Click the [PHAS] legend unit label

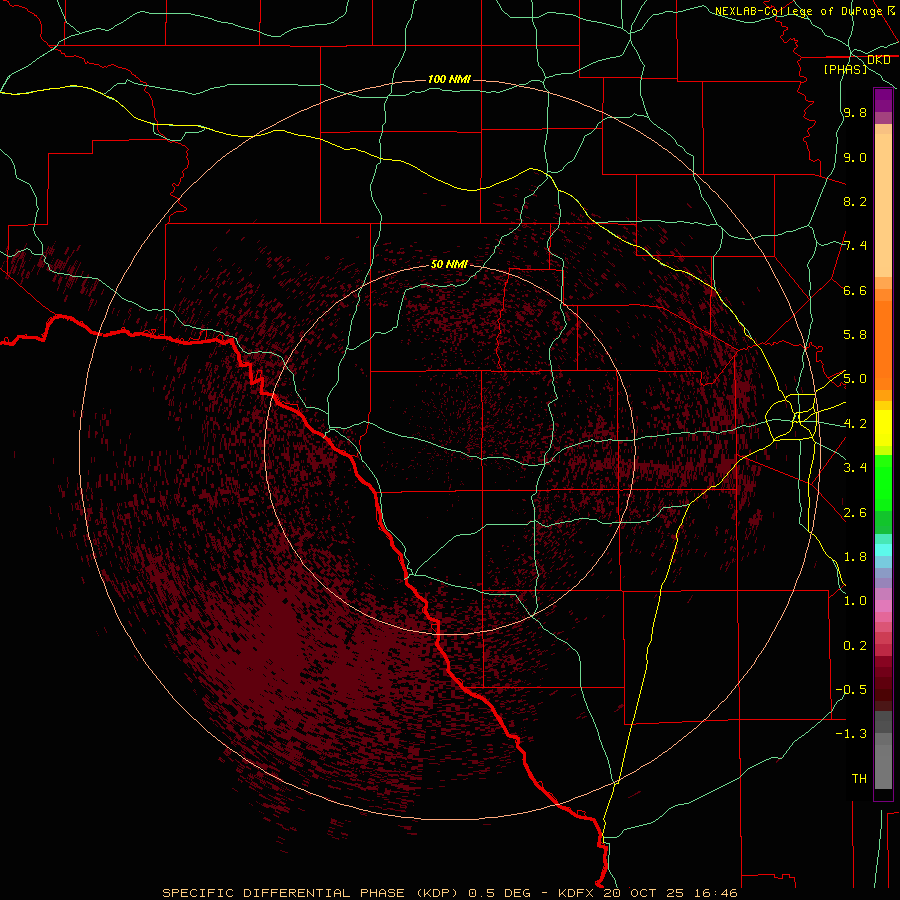click(845, 69)
